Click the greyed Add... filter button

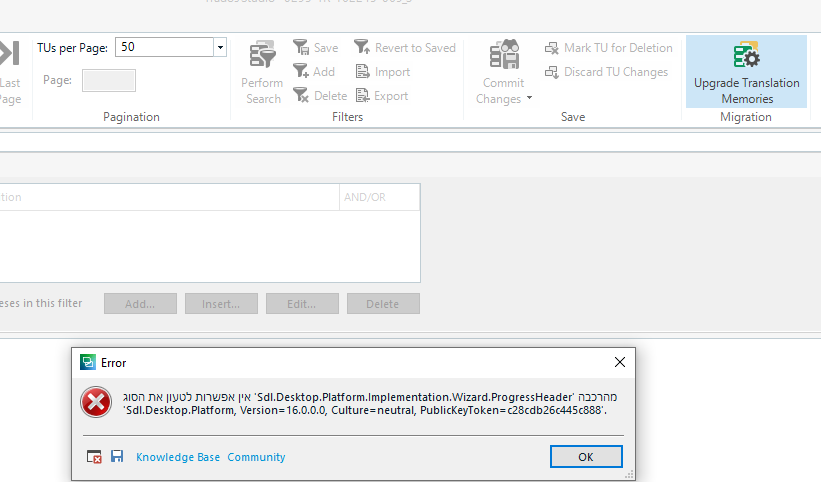[x=140, y=304]
